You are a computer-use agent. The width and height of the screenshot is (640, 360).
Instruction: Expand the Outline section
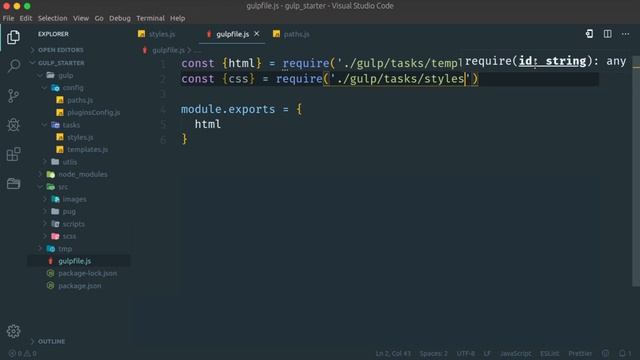51,341
